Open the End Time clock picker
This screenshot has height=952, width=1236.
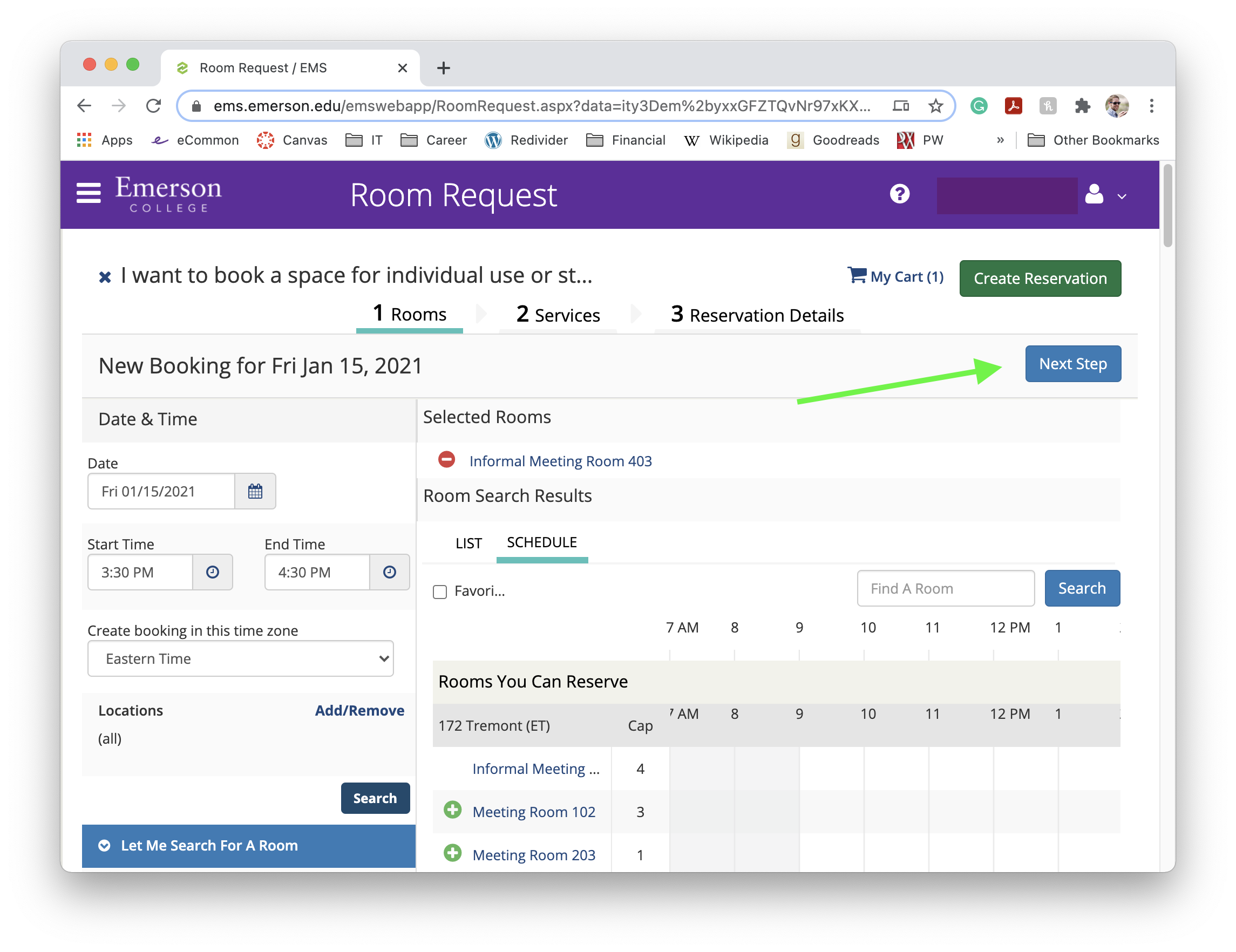389,572
